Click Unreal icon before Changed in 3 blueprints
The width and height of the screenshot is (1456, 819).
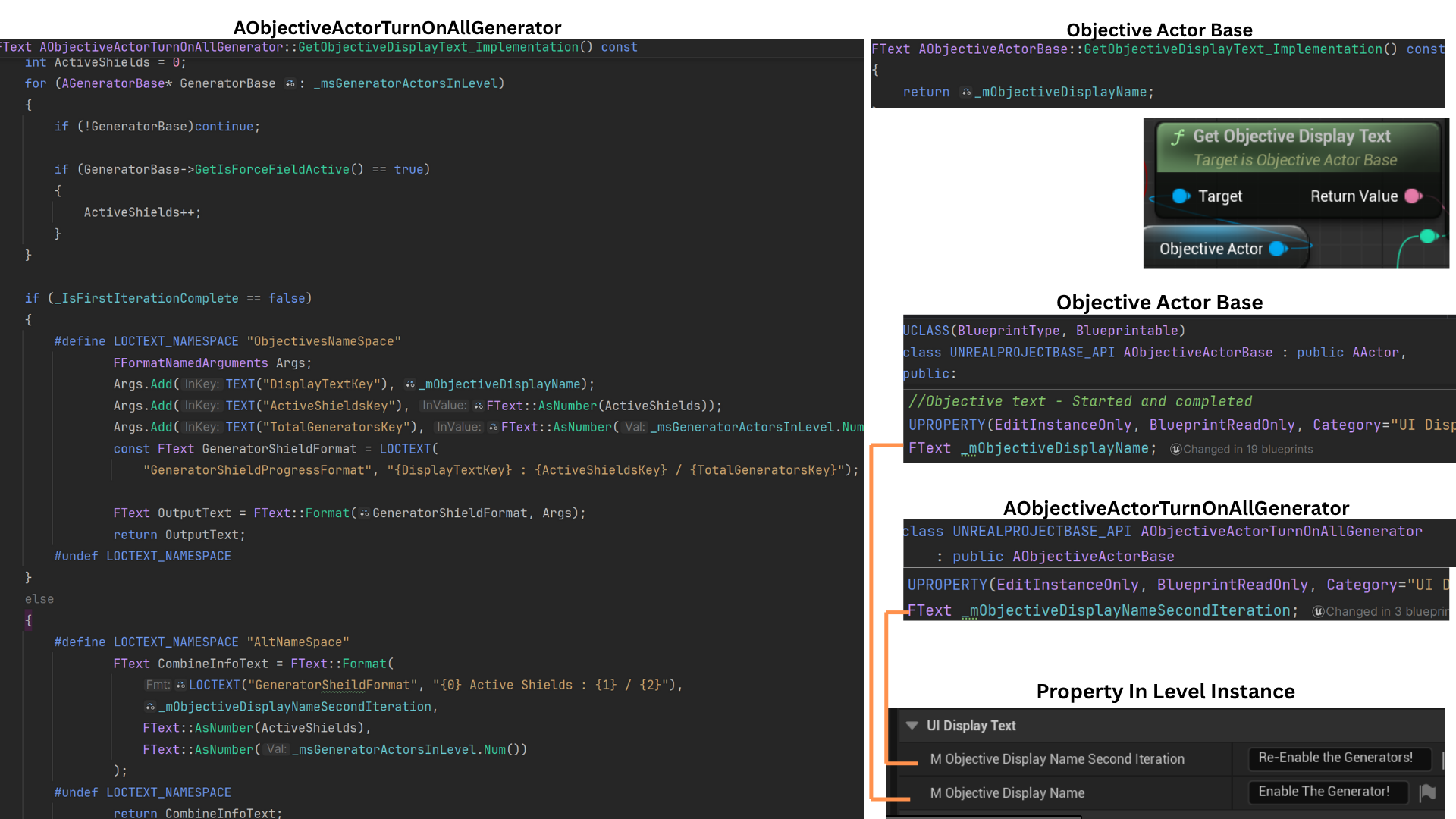[1318, 611]
